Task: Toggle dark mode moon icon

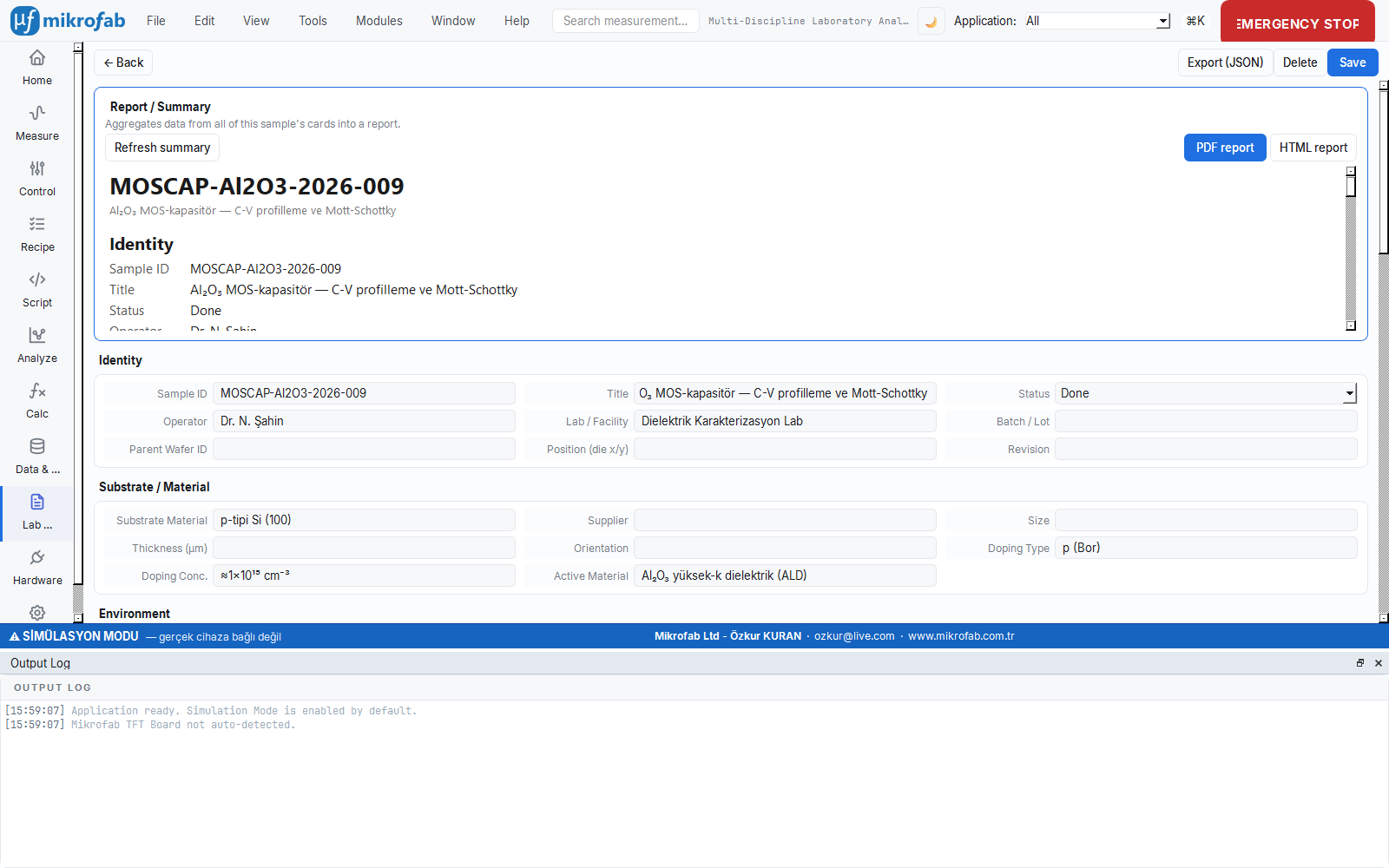Action: pyautogui.click(x=931, y=21)
